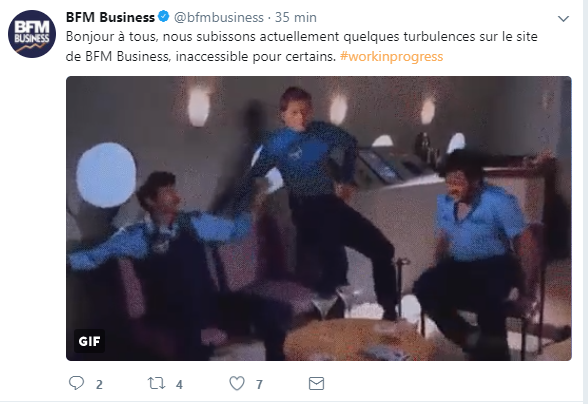
Task: Send tweet via the envelope message icon
Action: coord(316,383)
